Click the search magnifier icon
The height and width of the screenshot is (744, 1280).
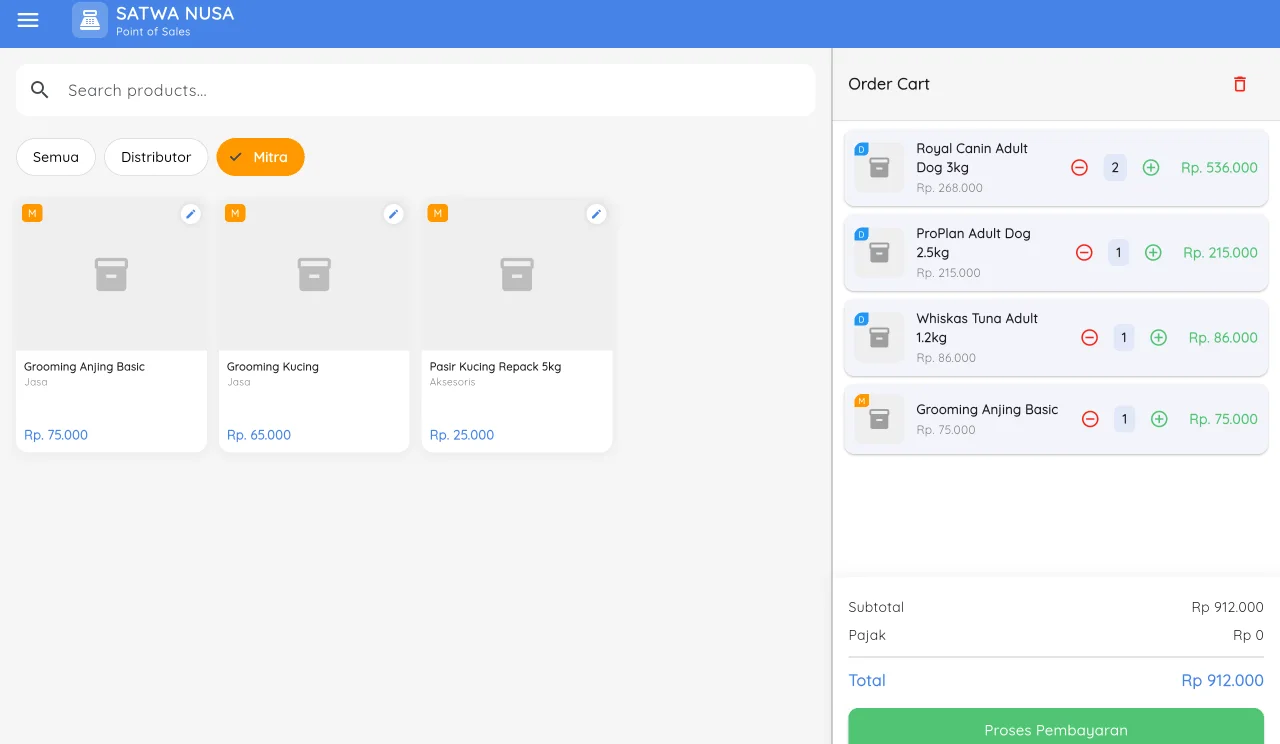click(x=40, y=90)
